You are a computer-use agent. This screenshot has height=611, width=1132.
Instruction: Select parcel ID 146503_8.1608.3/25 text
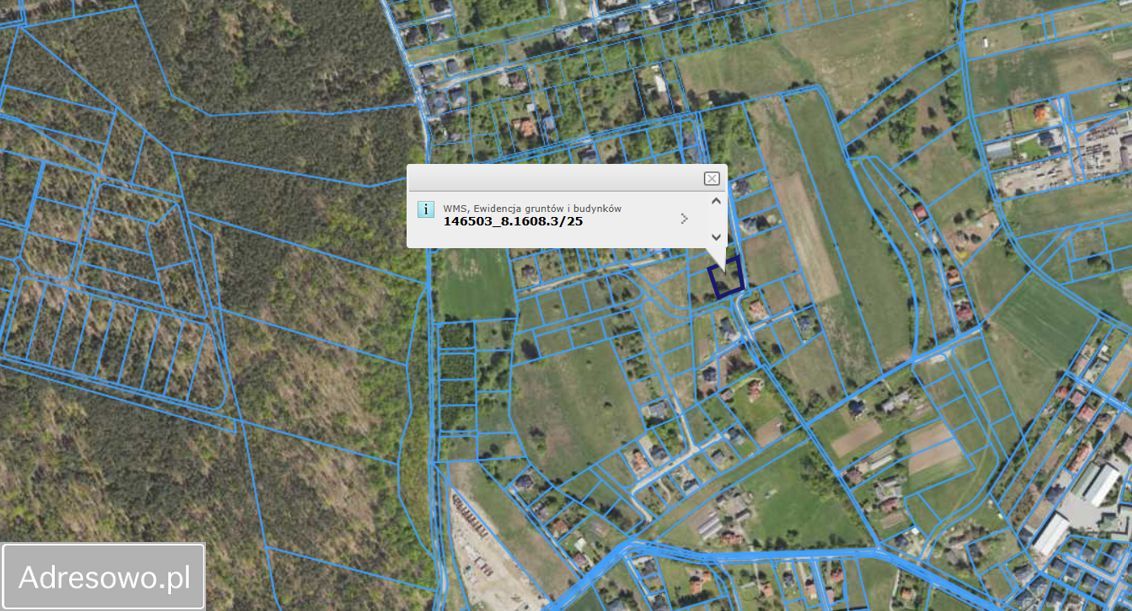[x=513, y=221]
